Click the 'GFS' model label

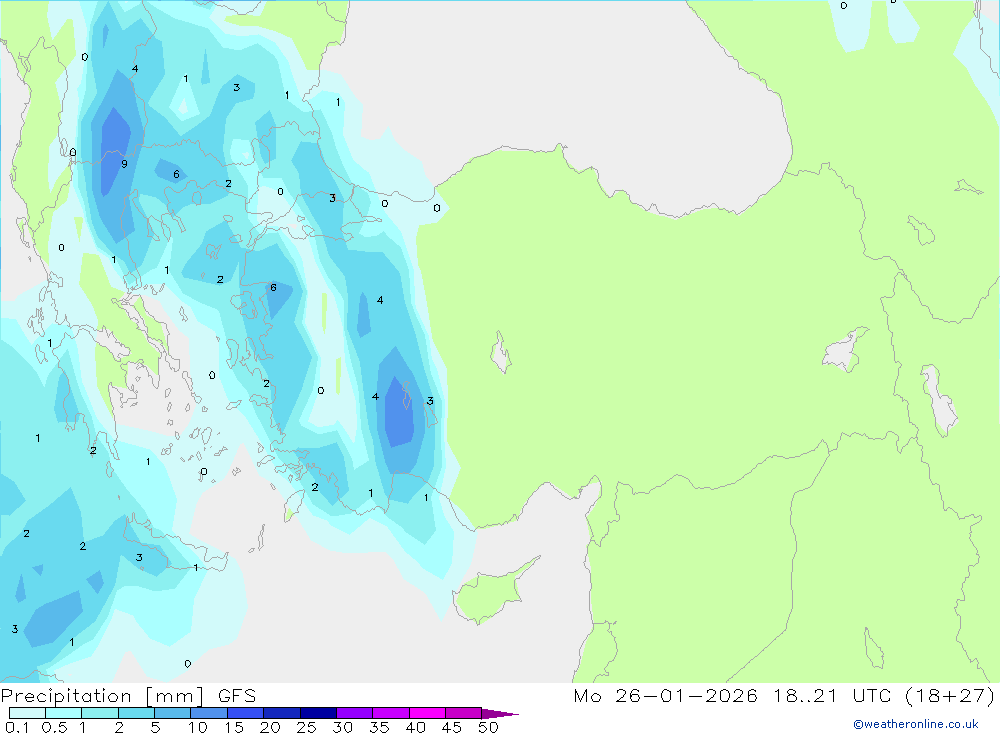coord(237,696)
